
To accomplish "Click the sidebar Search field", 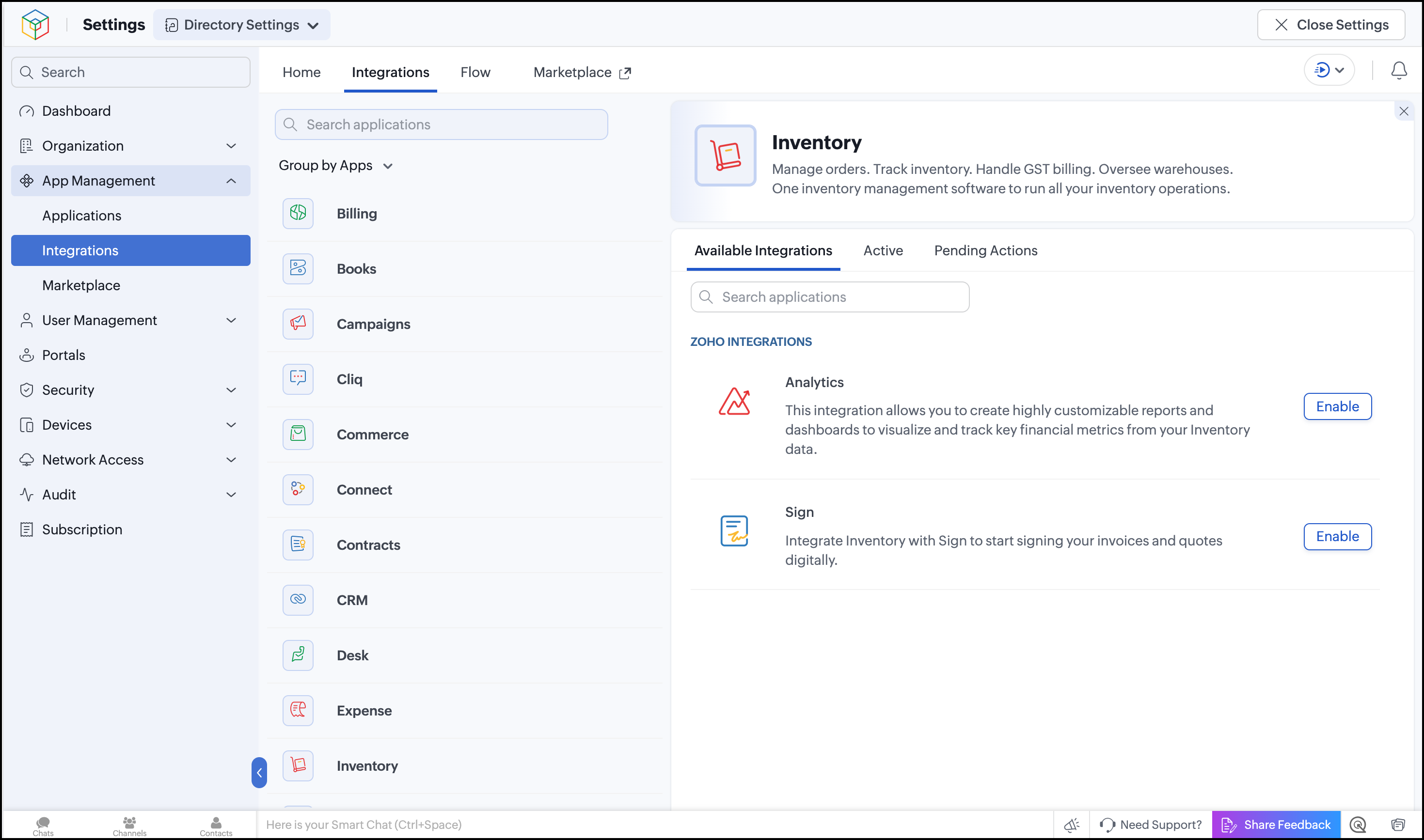I will pyautogui.click(x=131, y=72).
